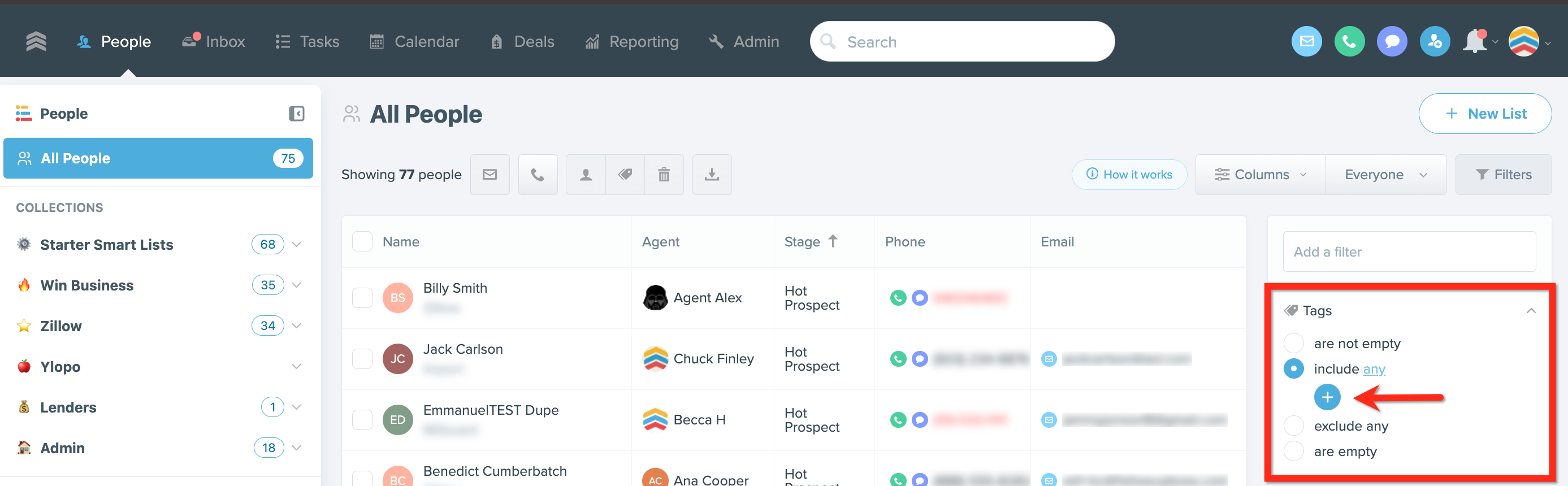
Task: Click the How it works button
Action: click(x=1129, y=175)
